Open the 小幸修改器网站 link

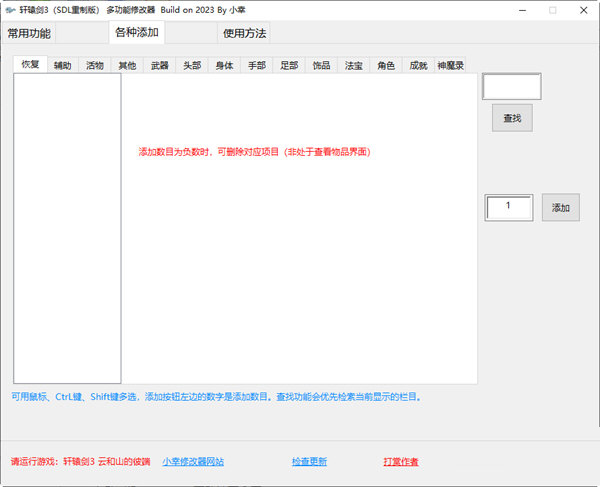click(193, 462)
